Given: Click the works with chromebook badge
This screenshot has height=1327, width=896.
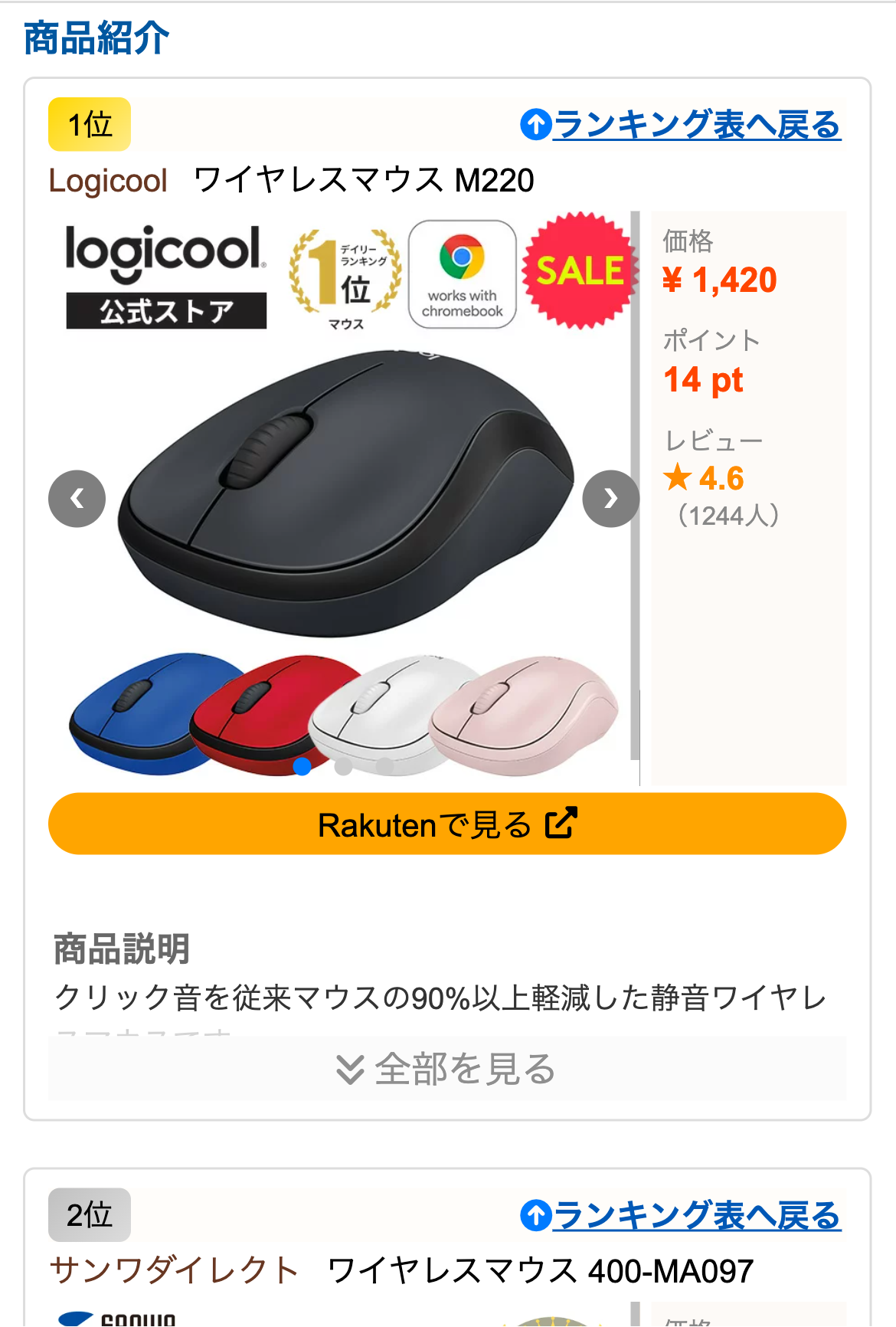Looking at the screenshot, I should [463, 274].
